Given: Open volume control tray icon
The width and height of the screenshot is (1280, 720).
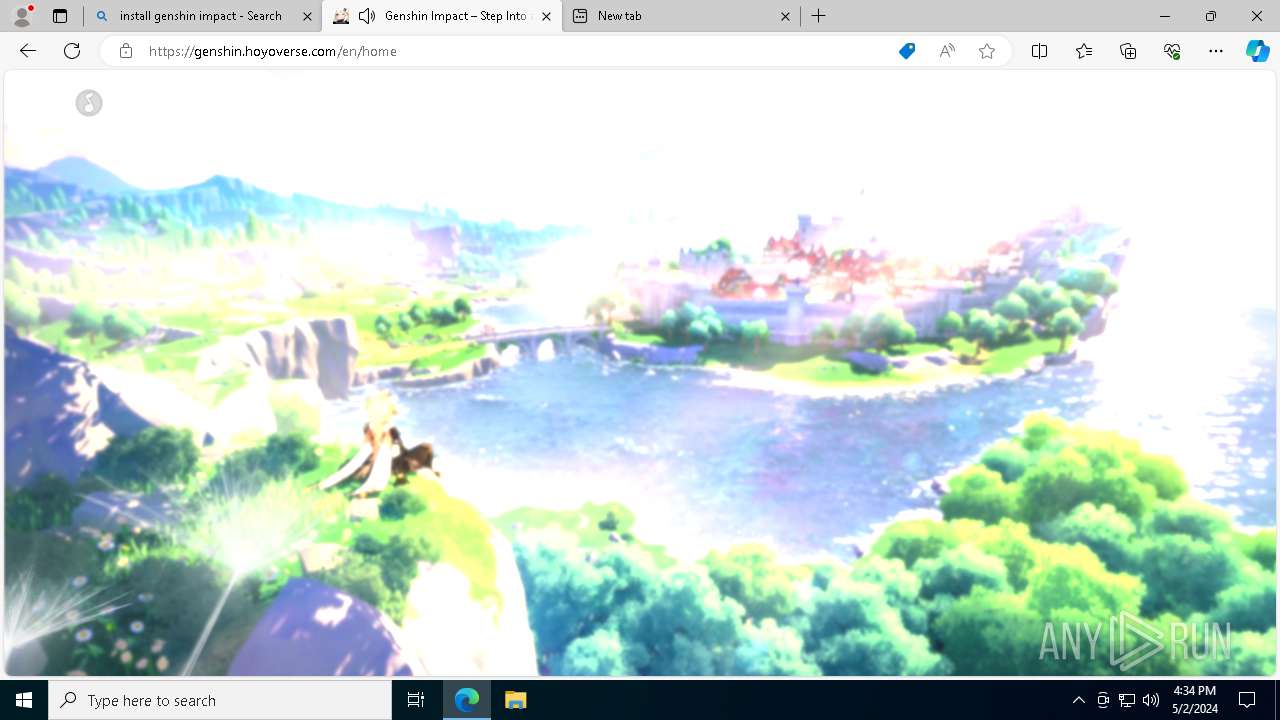Looking at the screenshot, I should (1151, 700).
